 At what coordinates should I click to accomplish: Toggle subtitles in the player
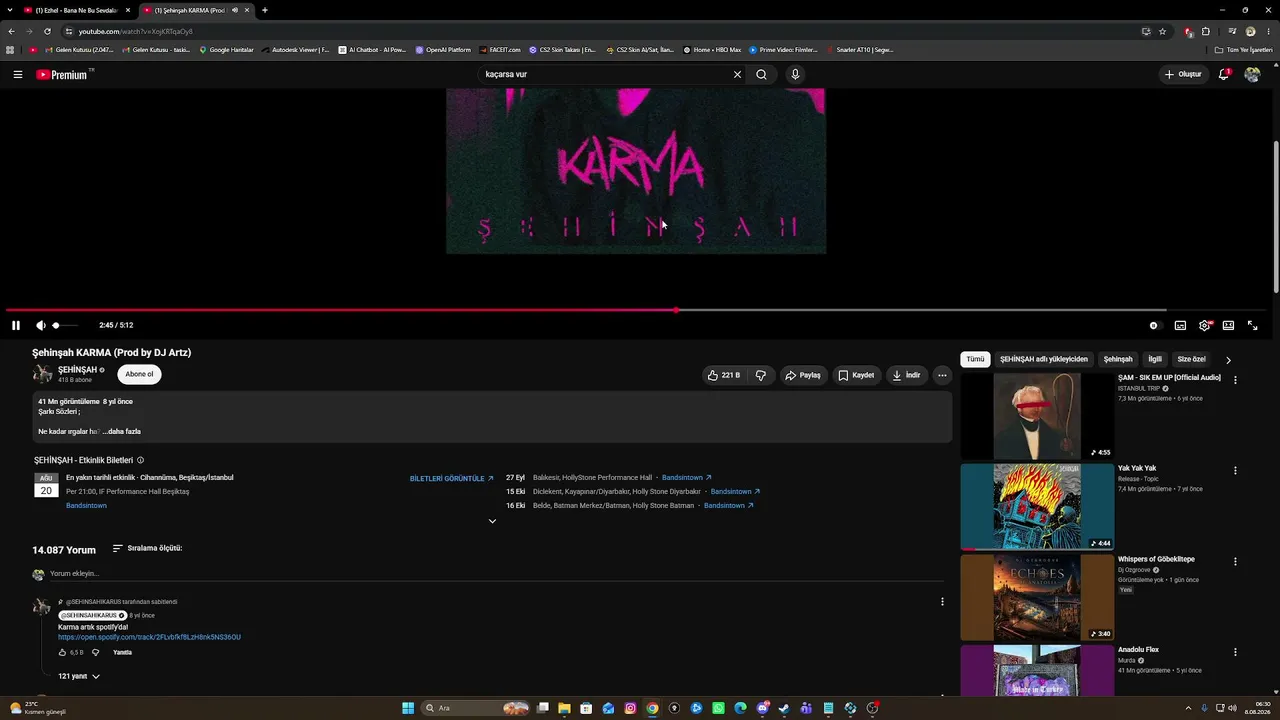pos(1180,325)
